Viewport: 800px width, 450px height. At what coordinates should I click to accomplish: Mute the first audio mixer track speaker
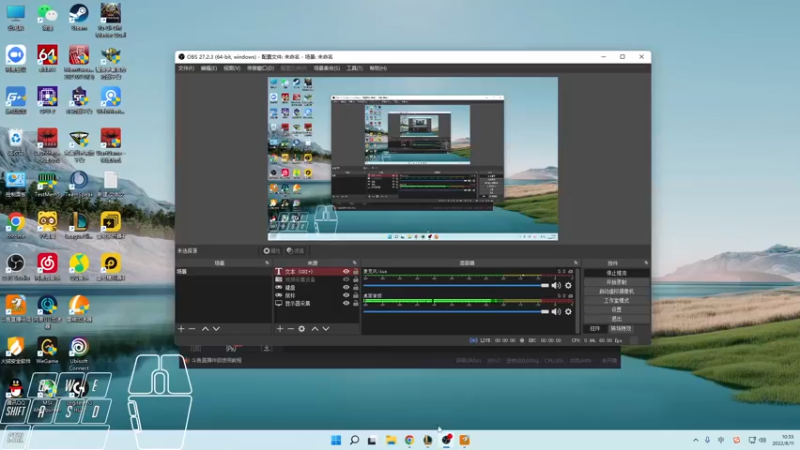pos(557,285)
